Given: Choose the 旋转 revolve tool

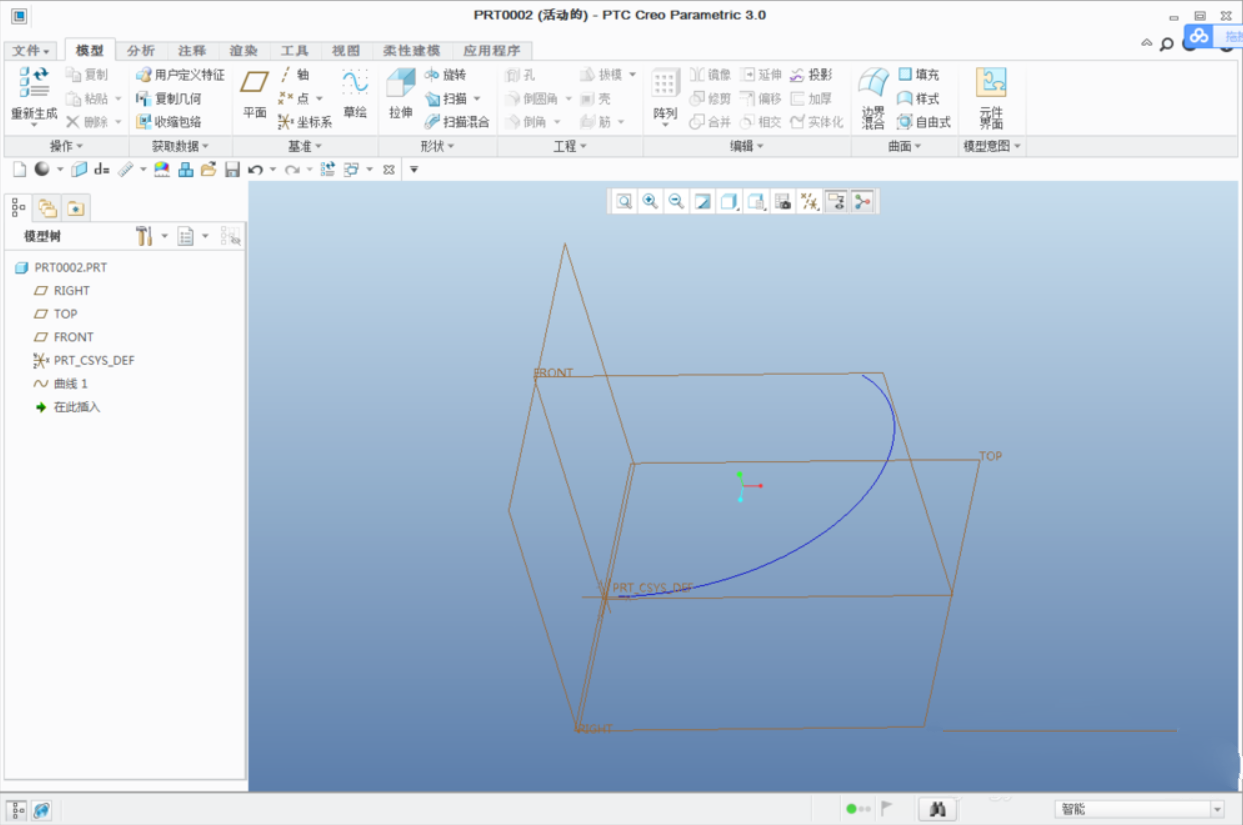Looking at the screenshot, I should 446,75.
